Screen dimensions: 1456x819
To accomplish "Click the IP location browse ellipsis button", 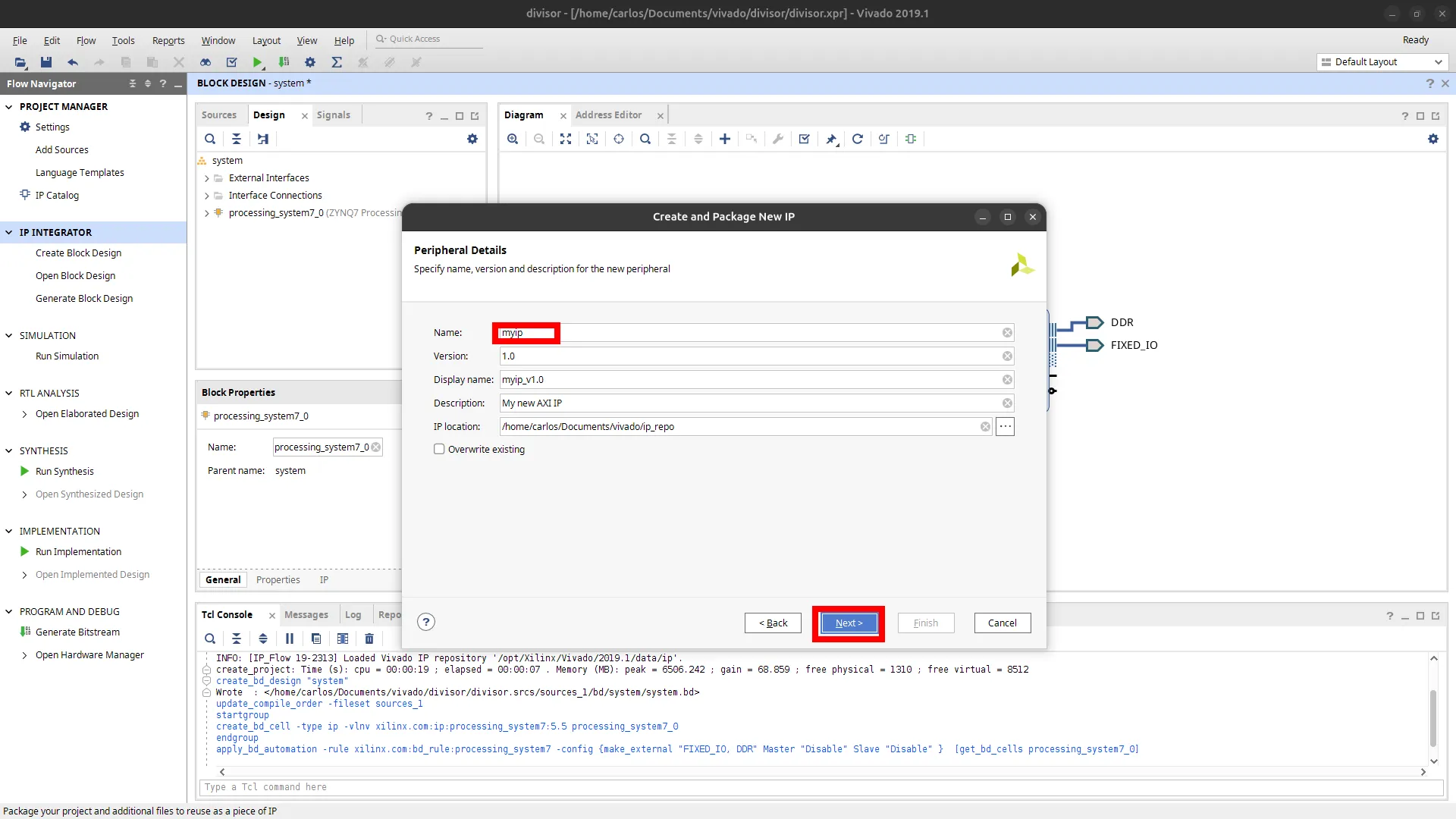I will pos(1005,426).
